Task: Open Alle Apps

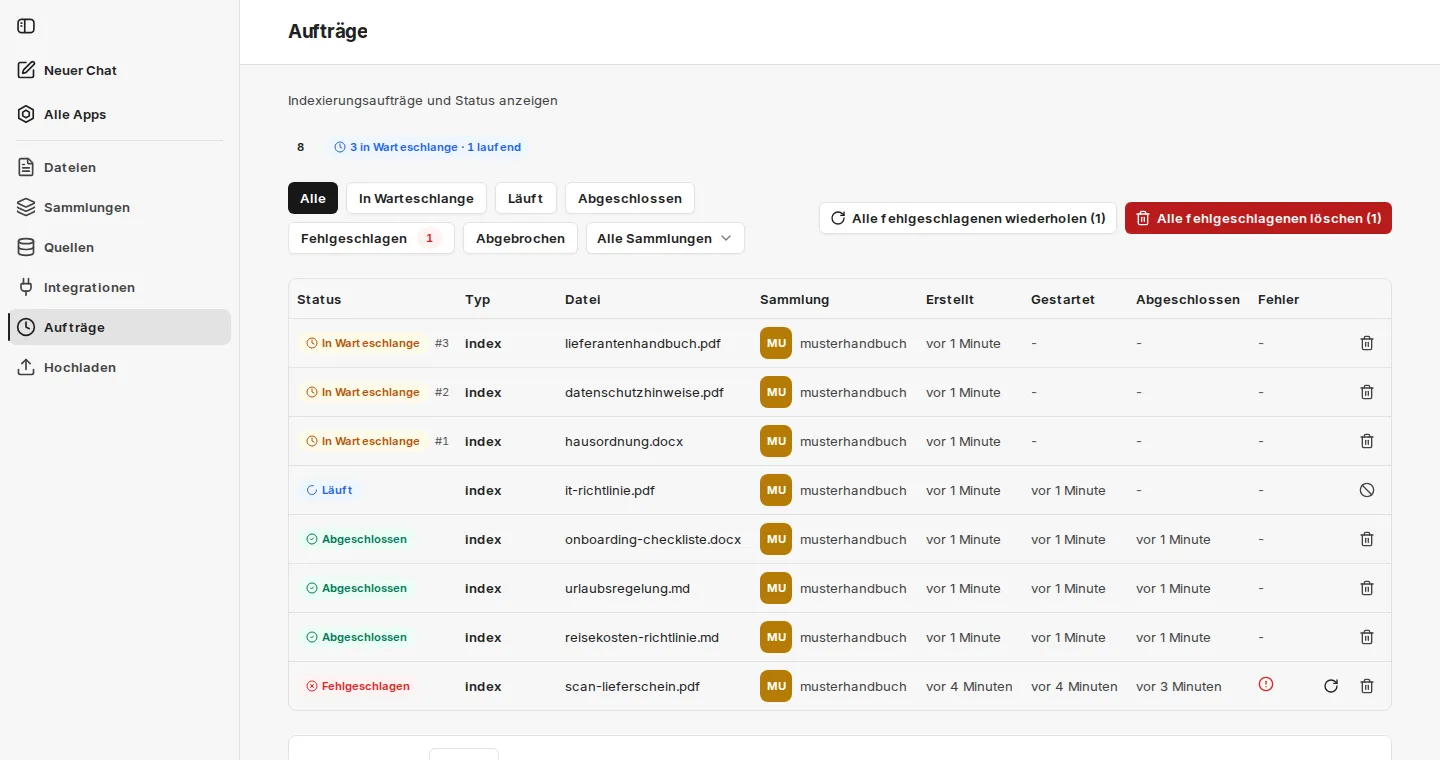Action: (119, 114)
